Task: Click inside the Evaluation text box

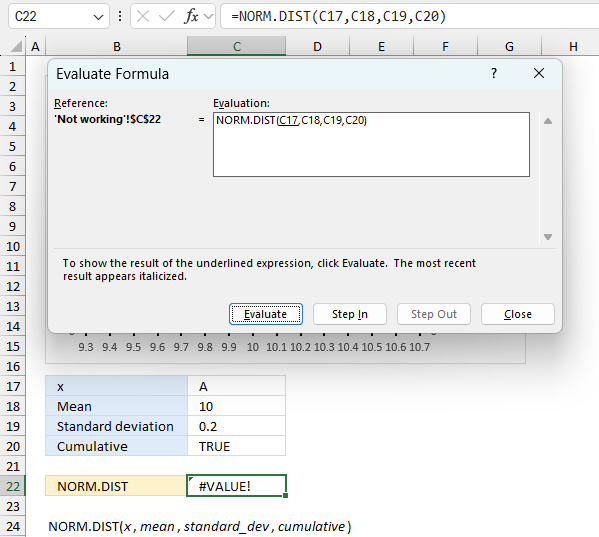Action: (371, 144)
